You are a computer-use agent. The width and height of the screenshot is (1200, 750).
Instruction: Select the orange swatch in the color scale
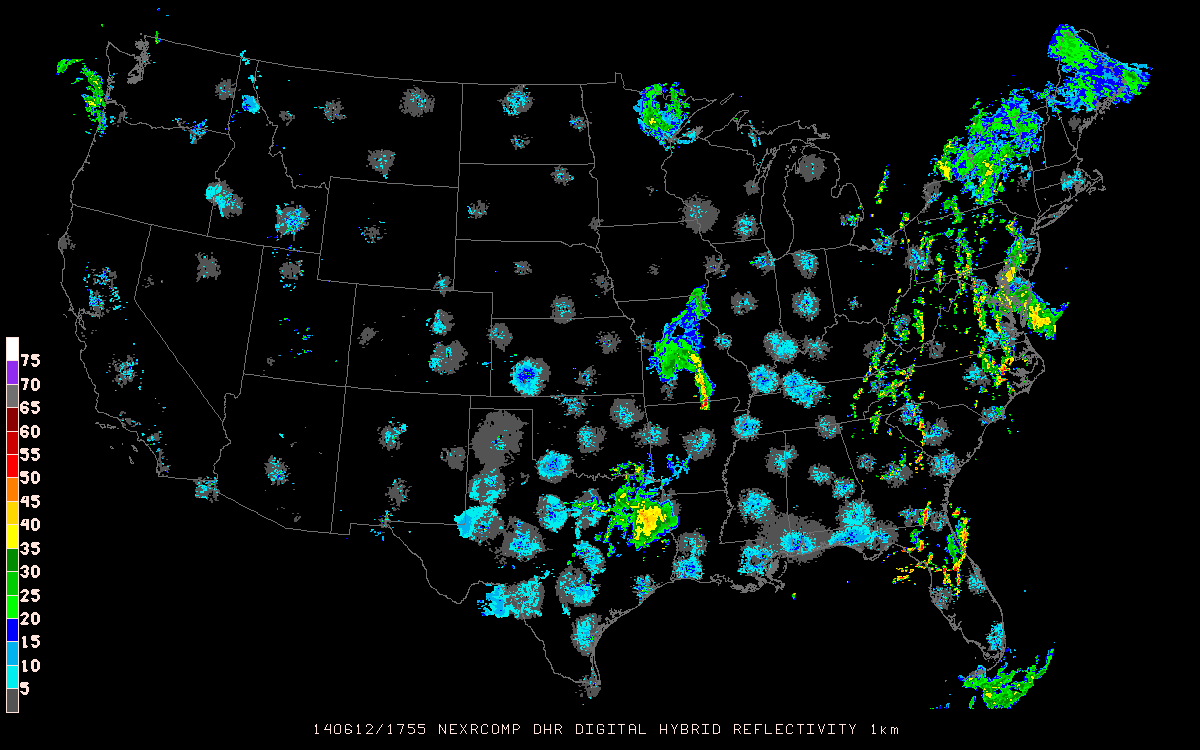coord(12,490)
